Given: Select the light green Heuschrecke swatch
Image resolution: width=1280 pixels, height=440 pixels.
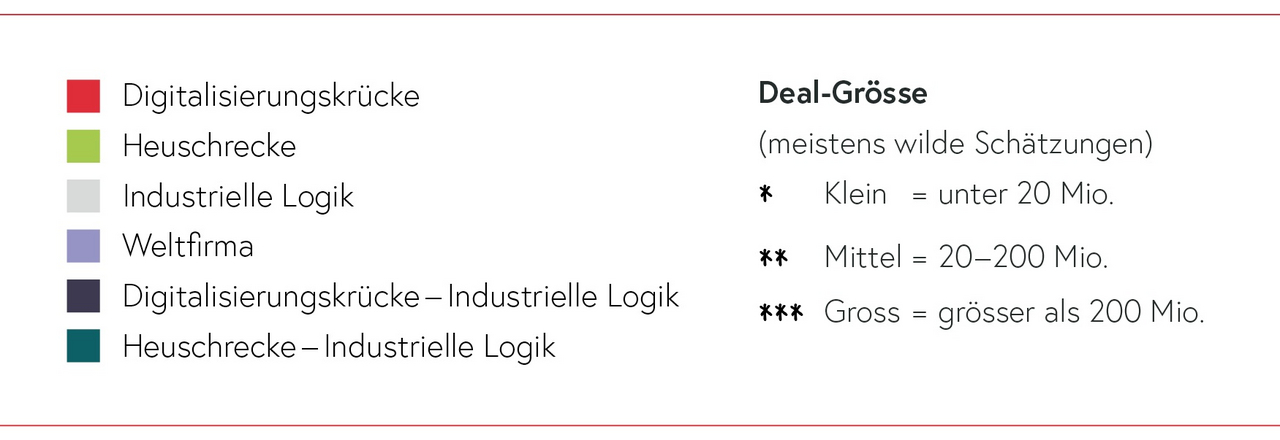Looking at the screenshot, I should pos(84,146).
